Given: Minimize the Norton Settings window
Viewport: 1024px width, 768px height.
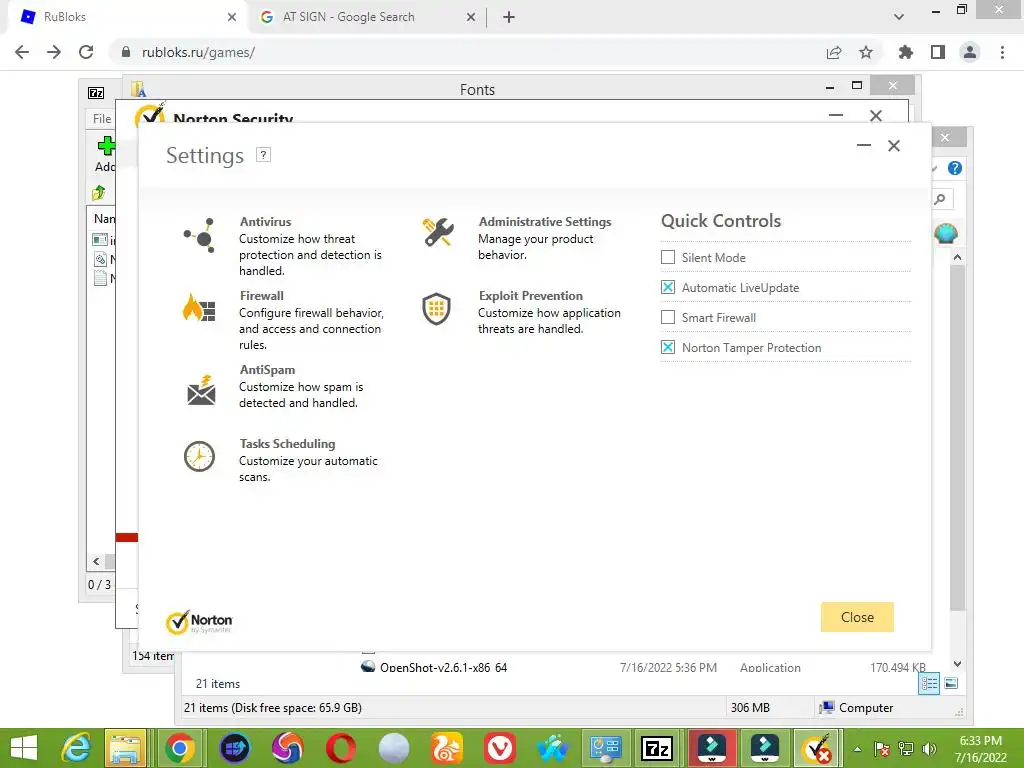Looking at the screenshot, I should pyautogui.click(x=863, y=145).
